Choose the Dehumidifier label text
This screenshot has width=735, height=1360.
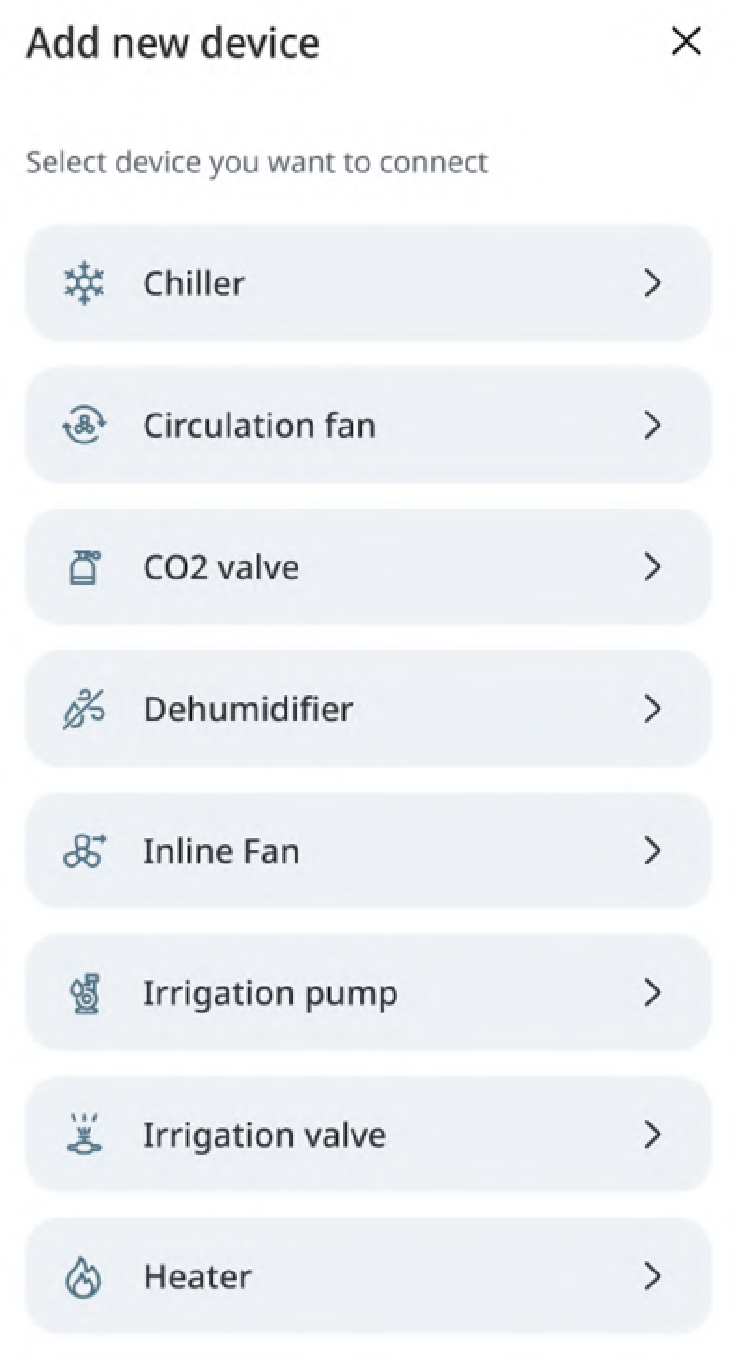coord(248,710)
